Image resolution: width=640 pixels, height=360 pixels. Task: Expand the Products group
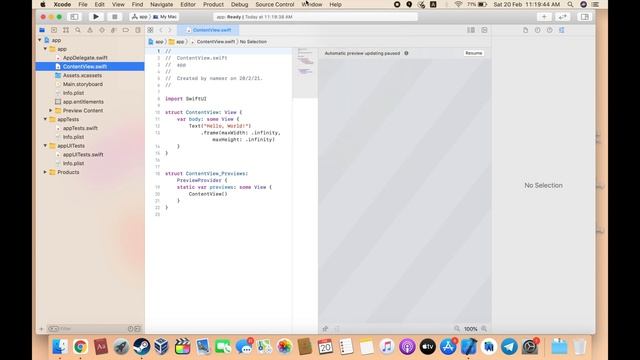pyautogui.click(x=45, y=172)
